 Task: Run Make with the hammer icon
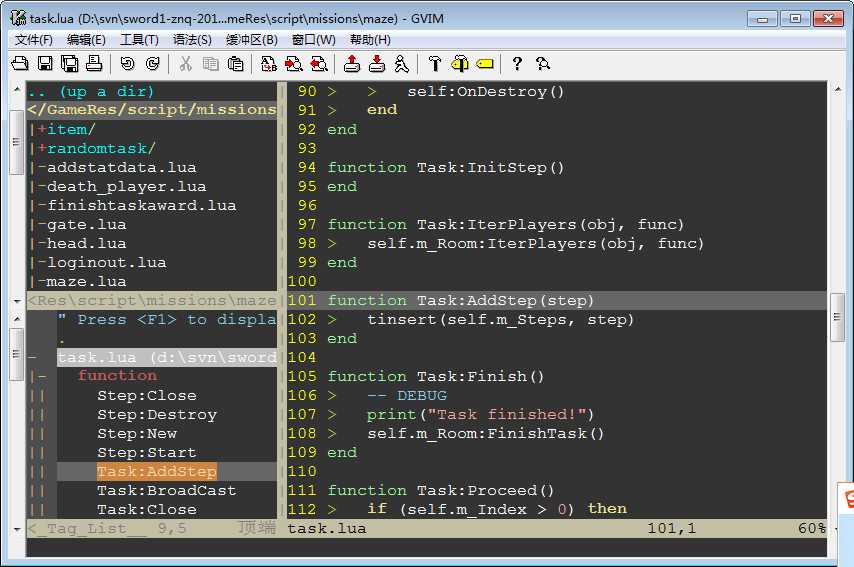435,64
